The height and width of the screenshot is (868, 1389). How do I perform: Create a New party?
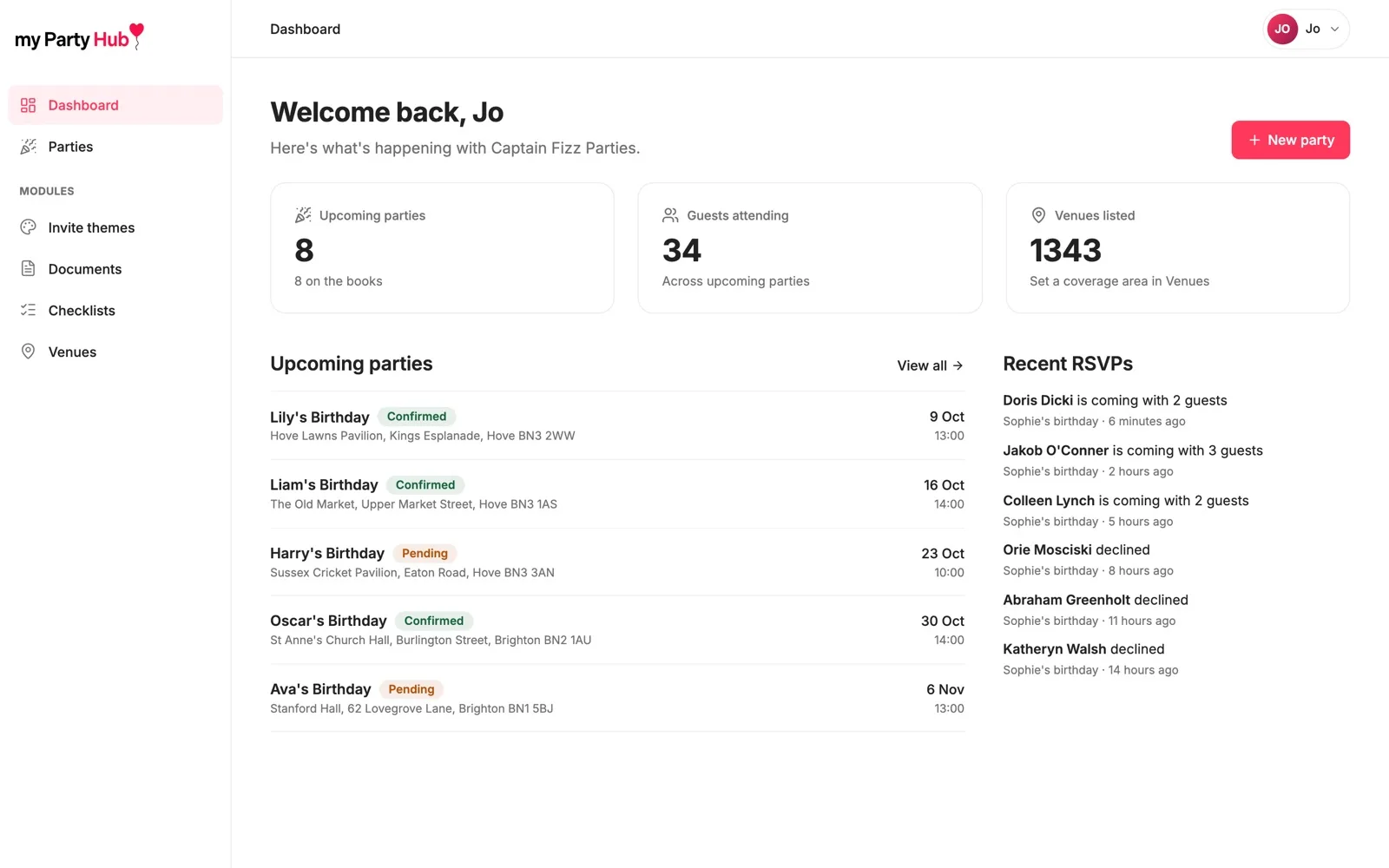point(1290,140)
